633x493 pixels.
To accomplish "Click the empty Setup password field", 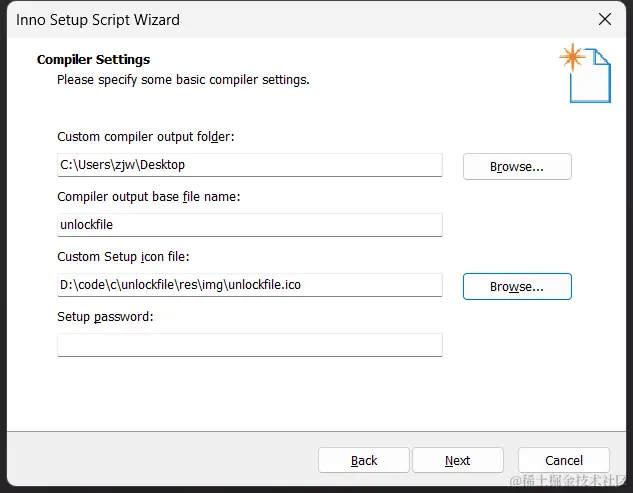I will pos(250,345).
